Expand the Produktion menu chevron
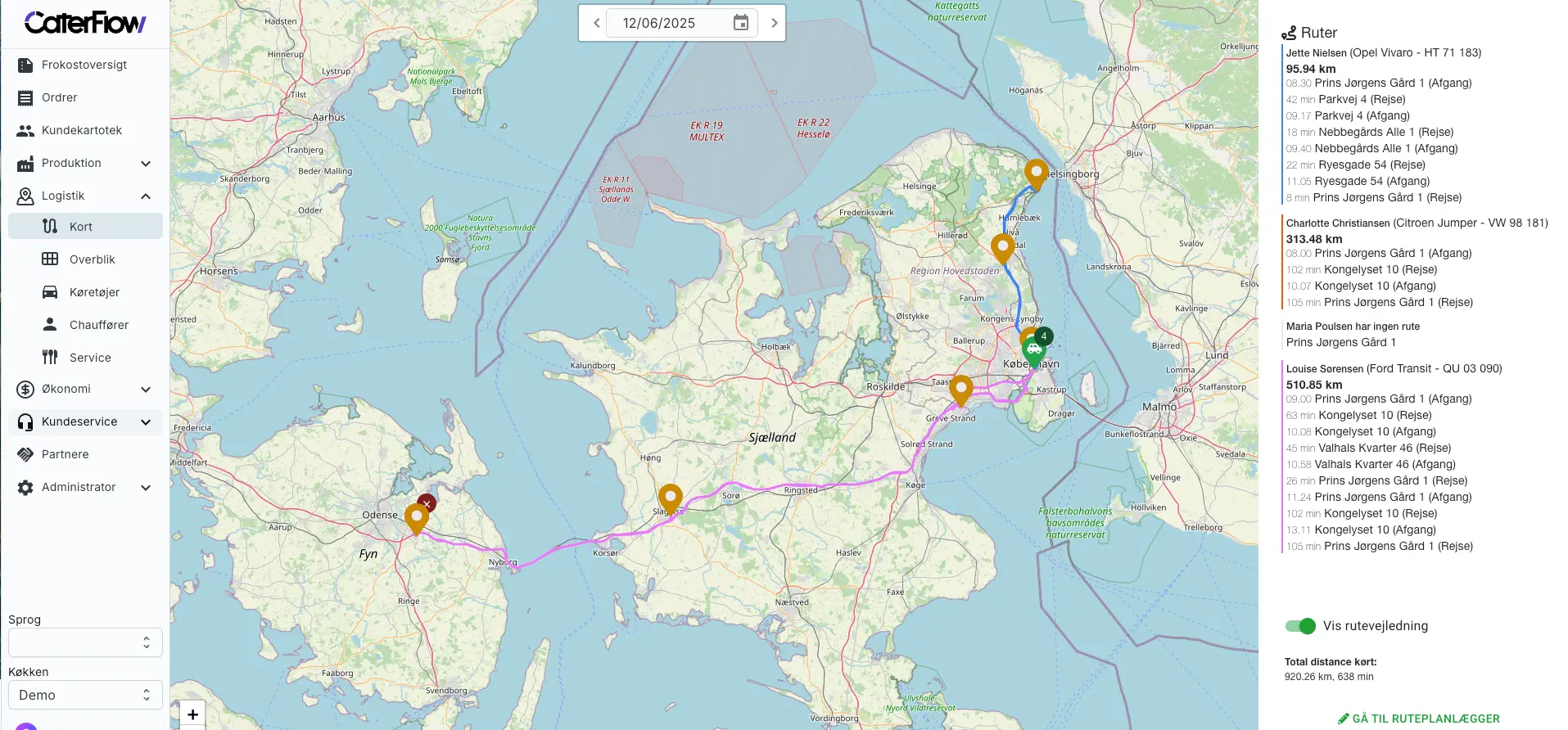This screenshot has height=730, width=1568. (146, 164)
